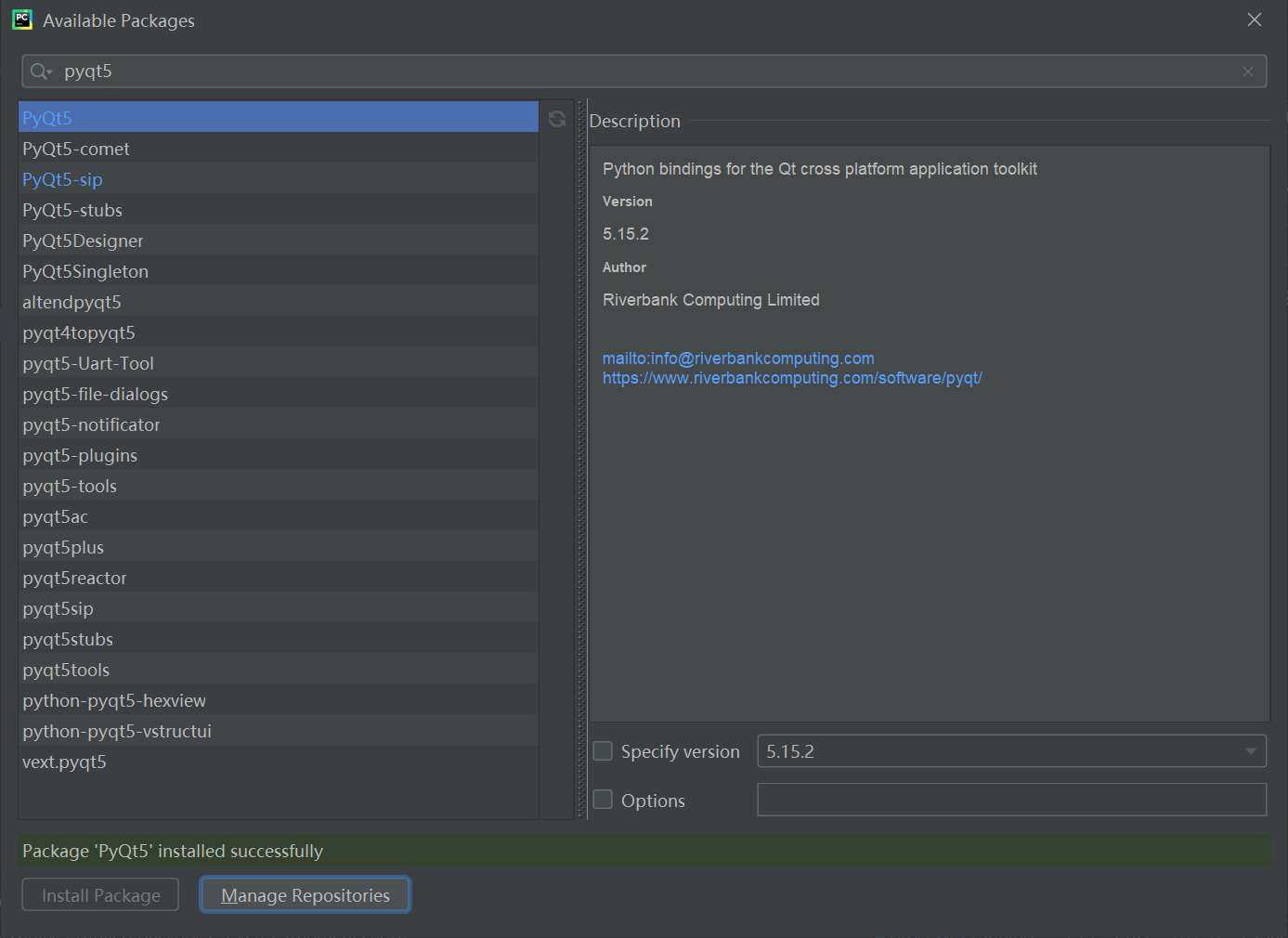Click into the package search field

(644, 72)
